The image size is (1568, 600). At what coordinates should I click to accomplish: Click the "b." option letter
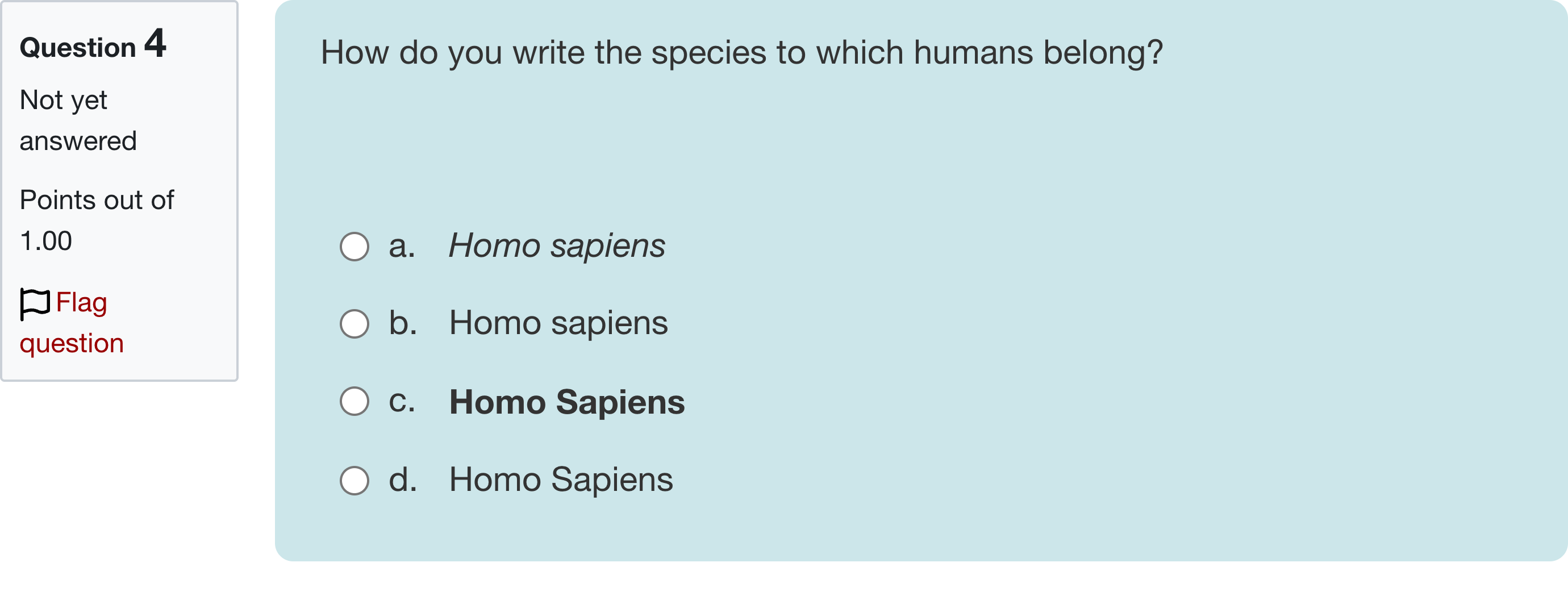click(x=403, y=323)
